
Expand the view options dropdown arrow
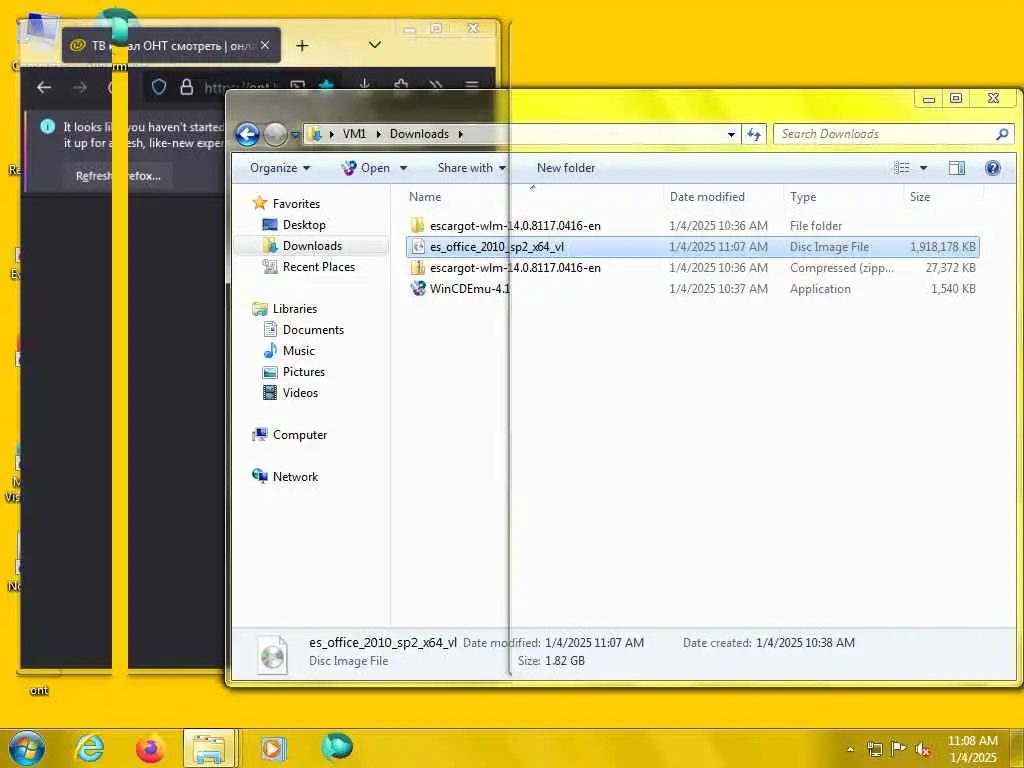pyautogui.click(x=923, y=168)
